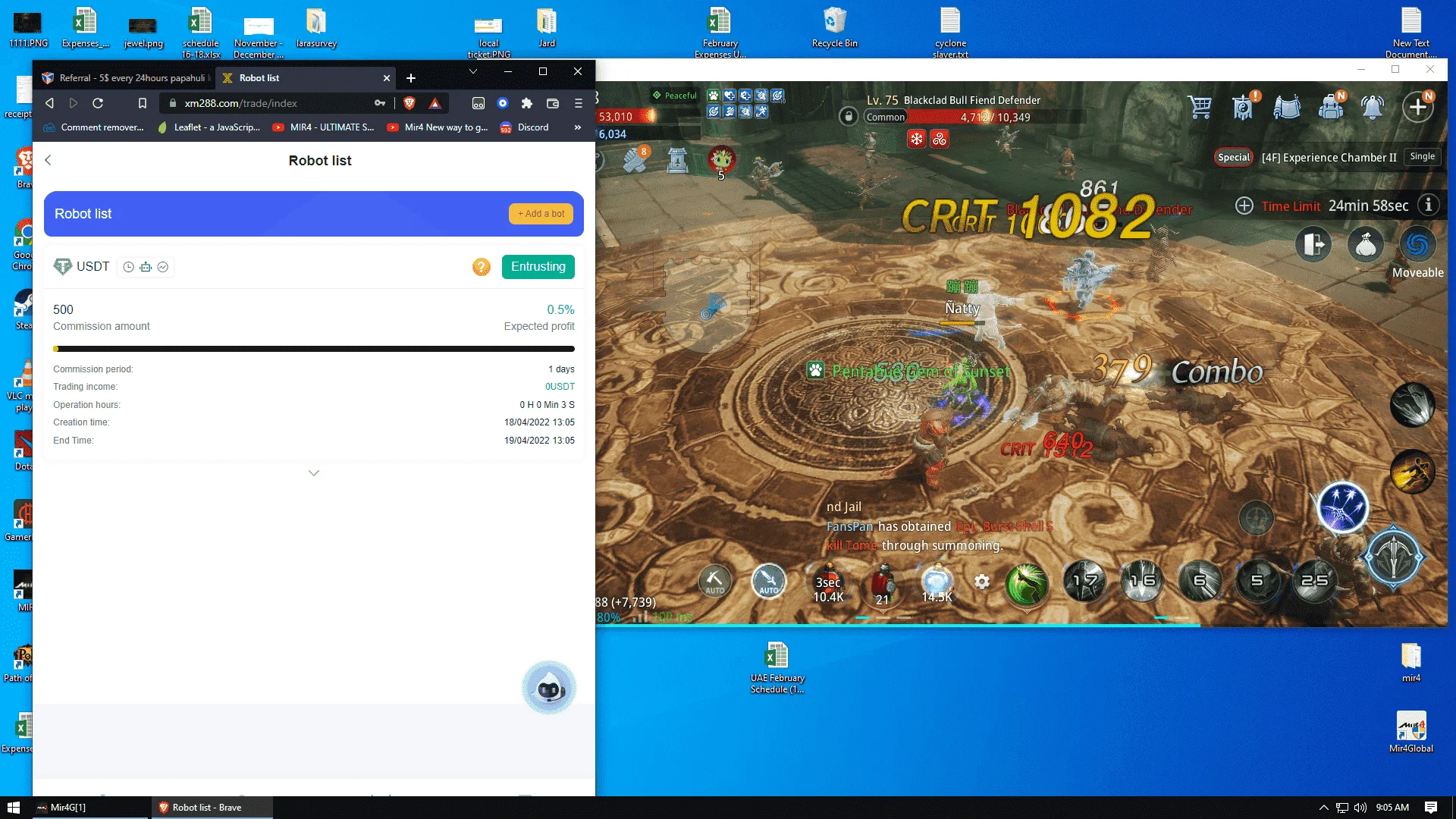The height and width of the screenshot is (819, 1456).
Task: Click the Brave Shields lion icon
Action: pos(409,103)
